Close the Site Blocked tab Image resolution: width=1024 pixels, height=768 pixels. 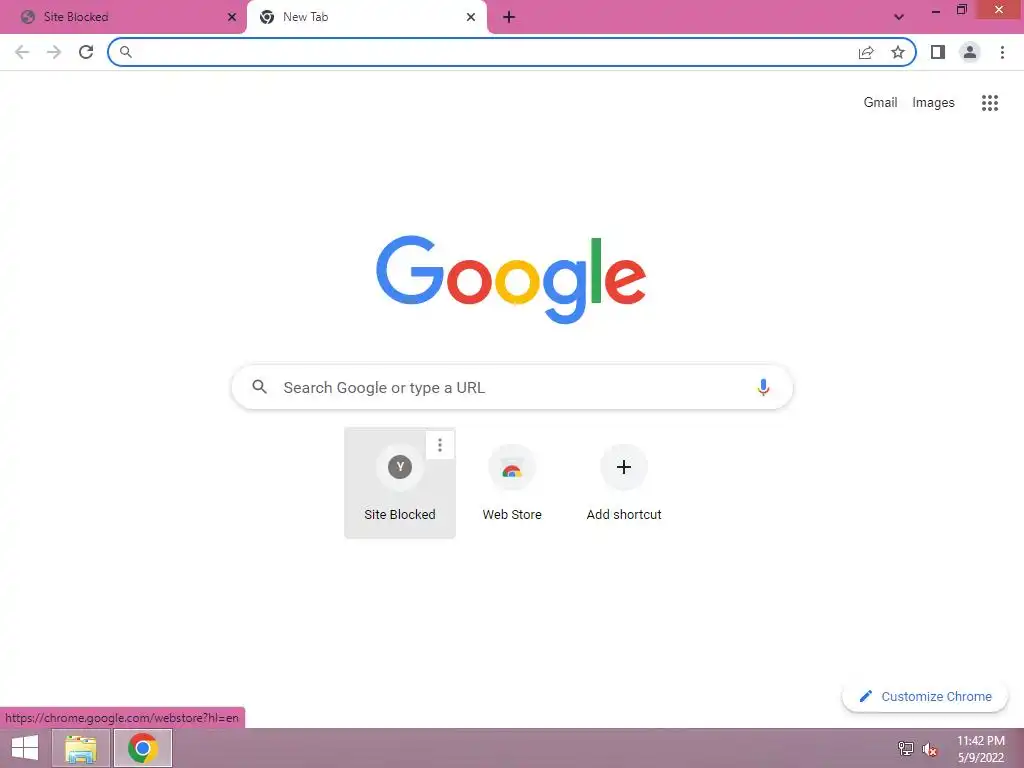pyautogui.click(x=232, y=17)
